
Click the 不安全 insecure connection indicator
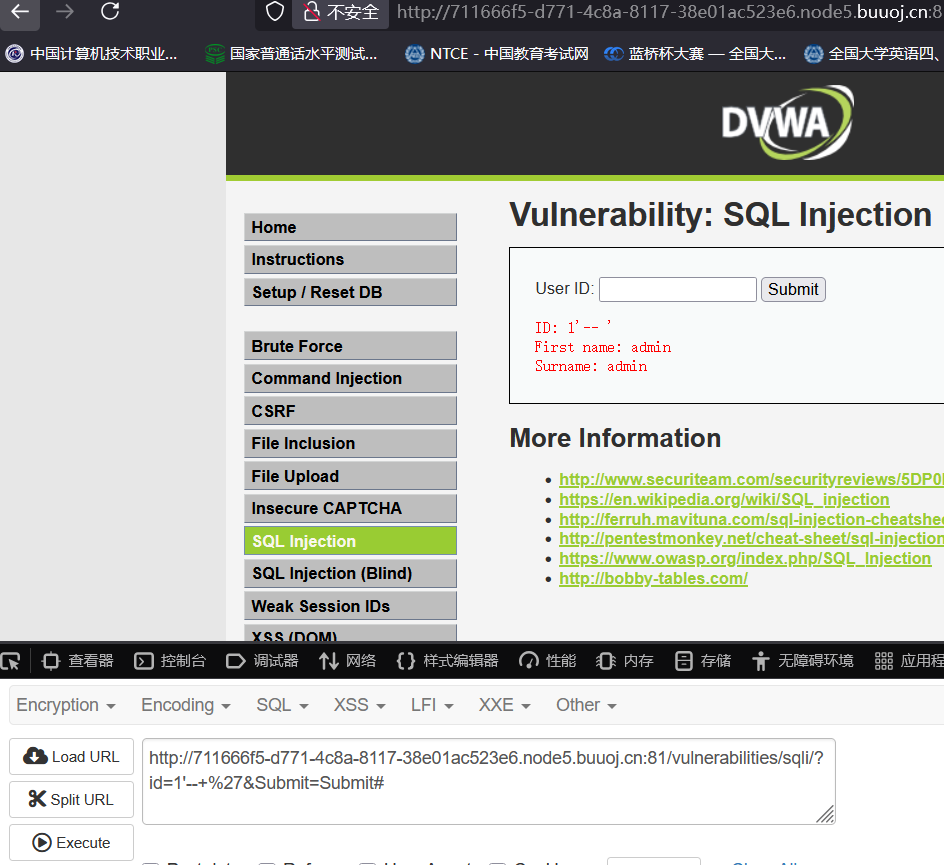click(x=341, y=12)
